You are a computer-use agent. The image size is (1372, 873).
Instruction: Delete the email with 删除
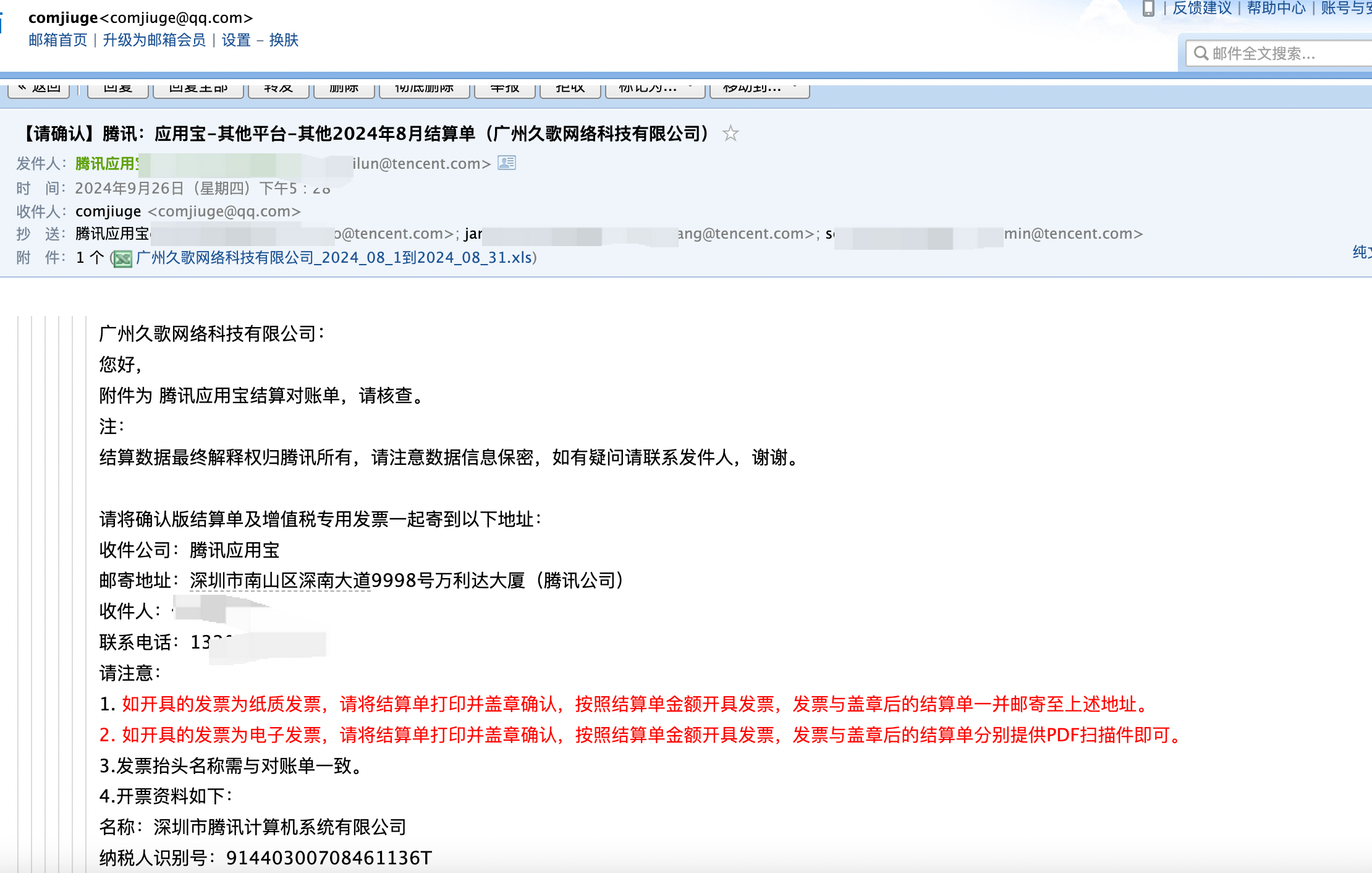344,89
